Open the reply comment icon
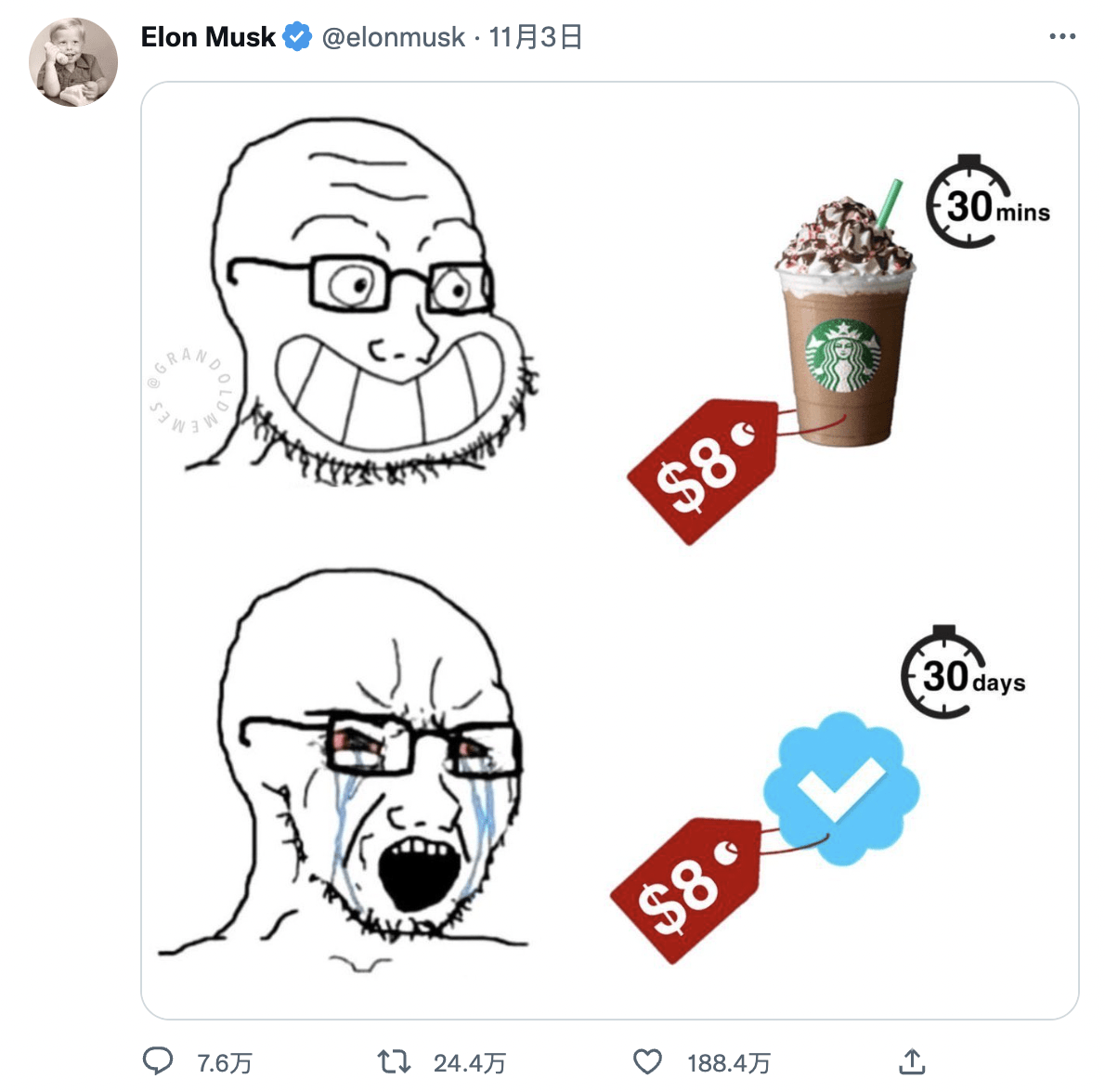The height and width of the screenshot is (1092, 1105). coord(157,1061)
